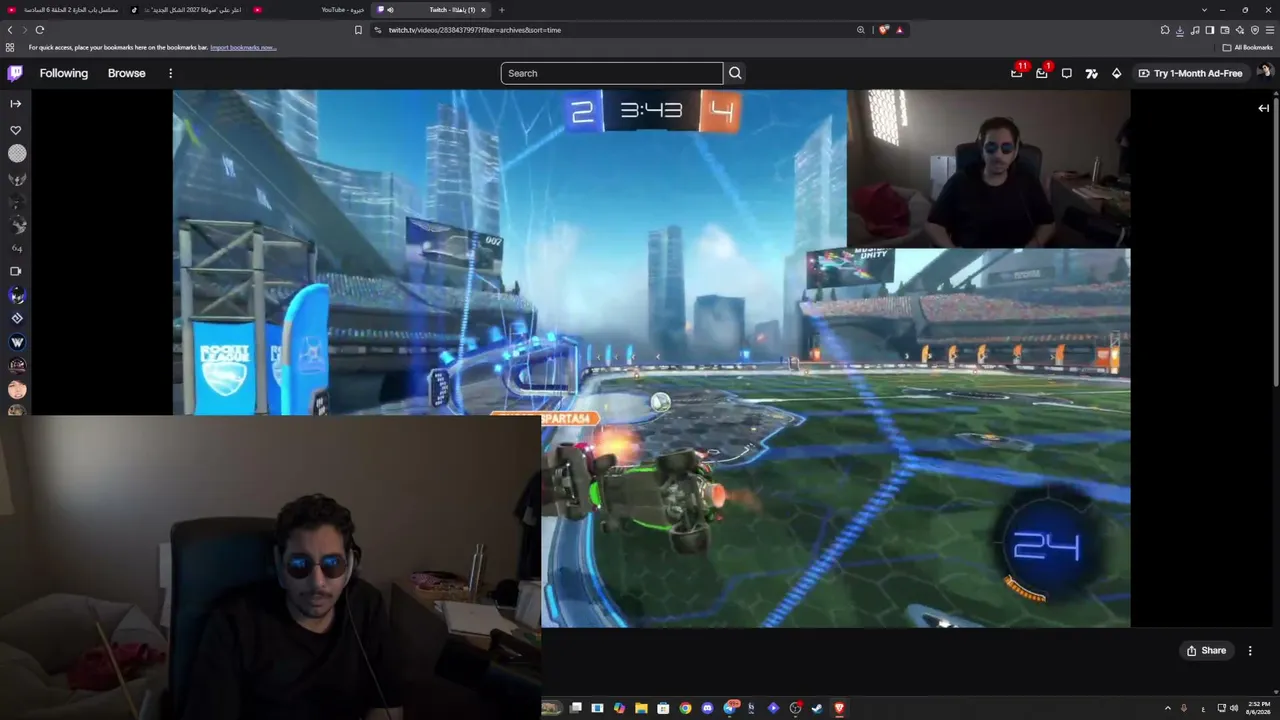Open browser extensions puzzle icon
The height and width of the screenshot is (720, 1280).
[1165, 30]
